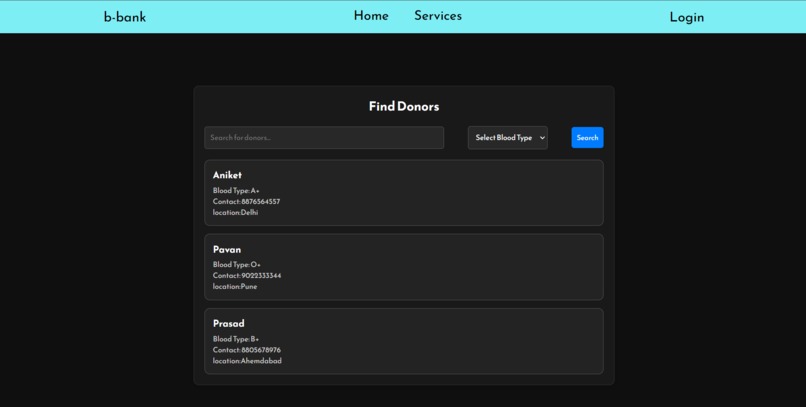Click Contact: 9022333344
806x407 pixels.
click(247, 275)
